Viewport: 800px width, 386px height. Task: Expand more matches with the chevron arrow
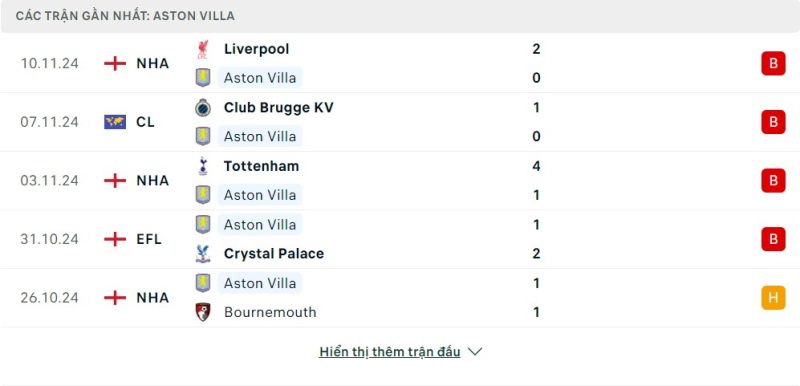475,352
